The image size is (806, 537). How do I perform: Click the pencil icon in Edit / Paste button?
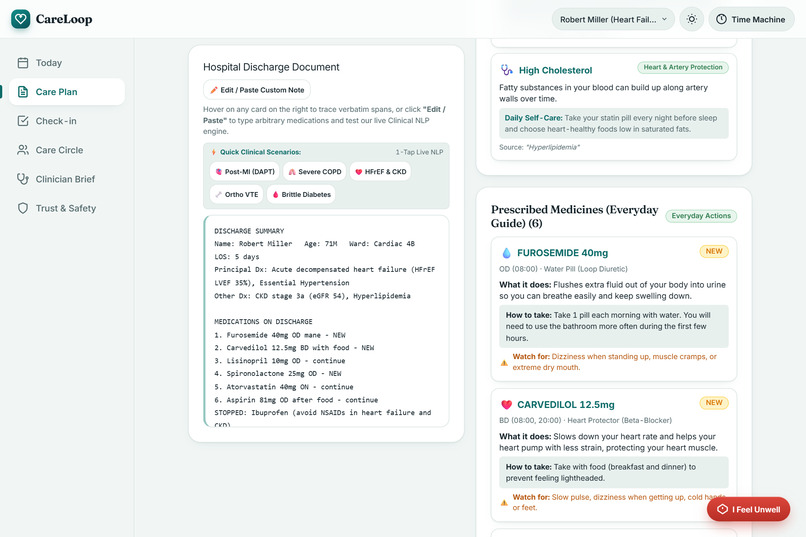pyautogui.click(x=214, y=90)
